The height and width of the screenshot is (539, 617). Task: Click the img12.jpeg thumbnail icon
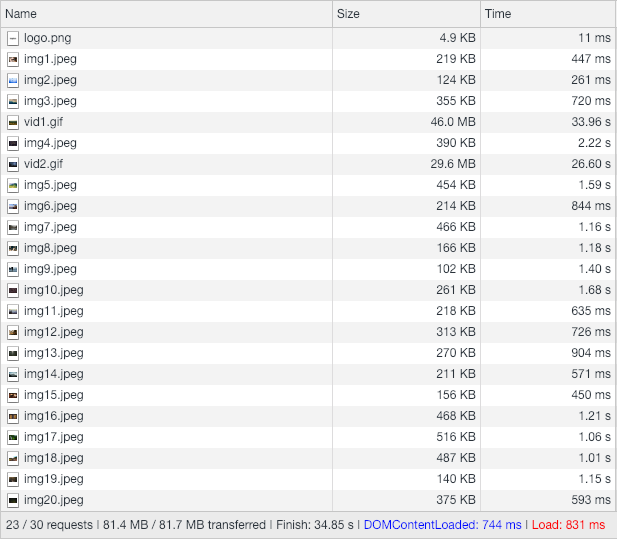tap(13, 332)
